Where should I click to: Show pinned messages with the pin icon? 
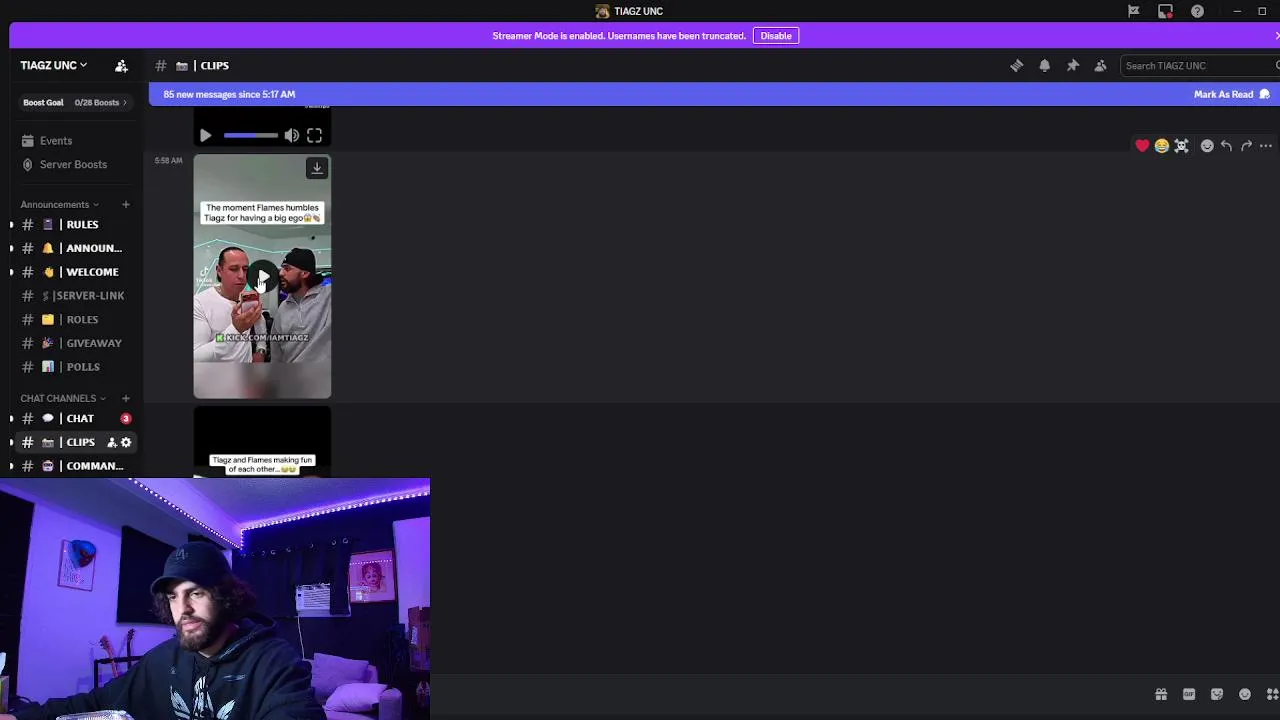pyautogui.click(x=1072, y=65)
